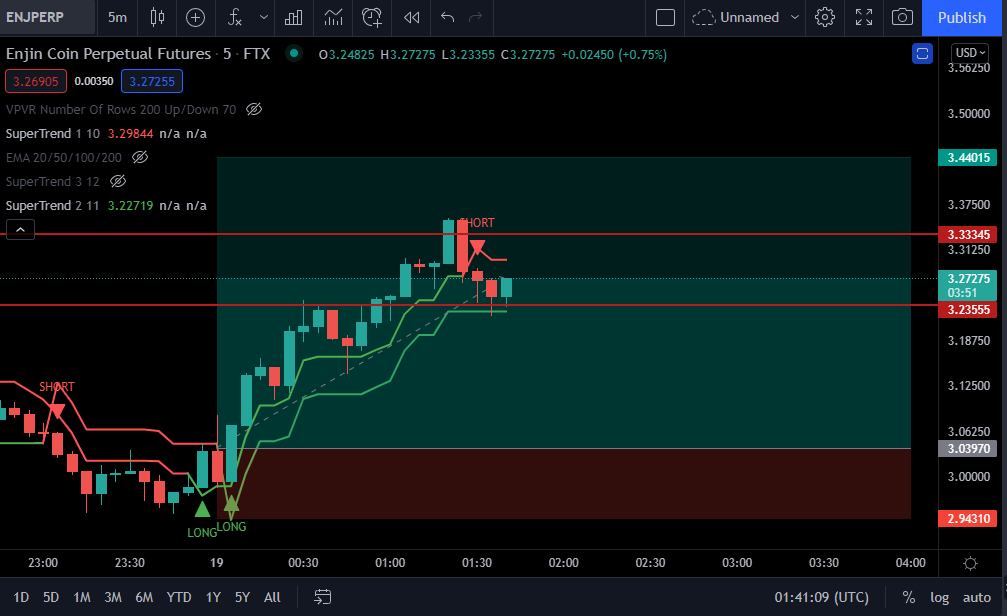
Task: Select the chart layout square icon
Action: point(665,17)
